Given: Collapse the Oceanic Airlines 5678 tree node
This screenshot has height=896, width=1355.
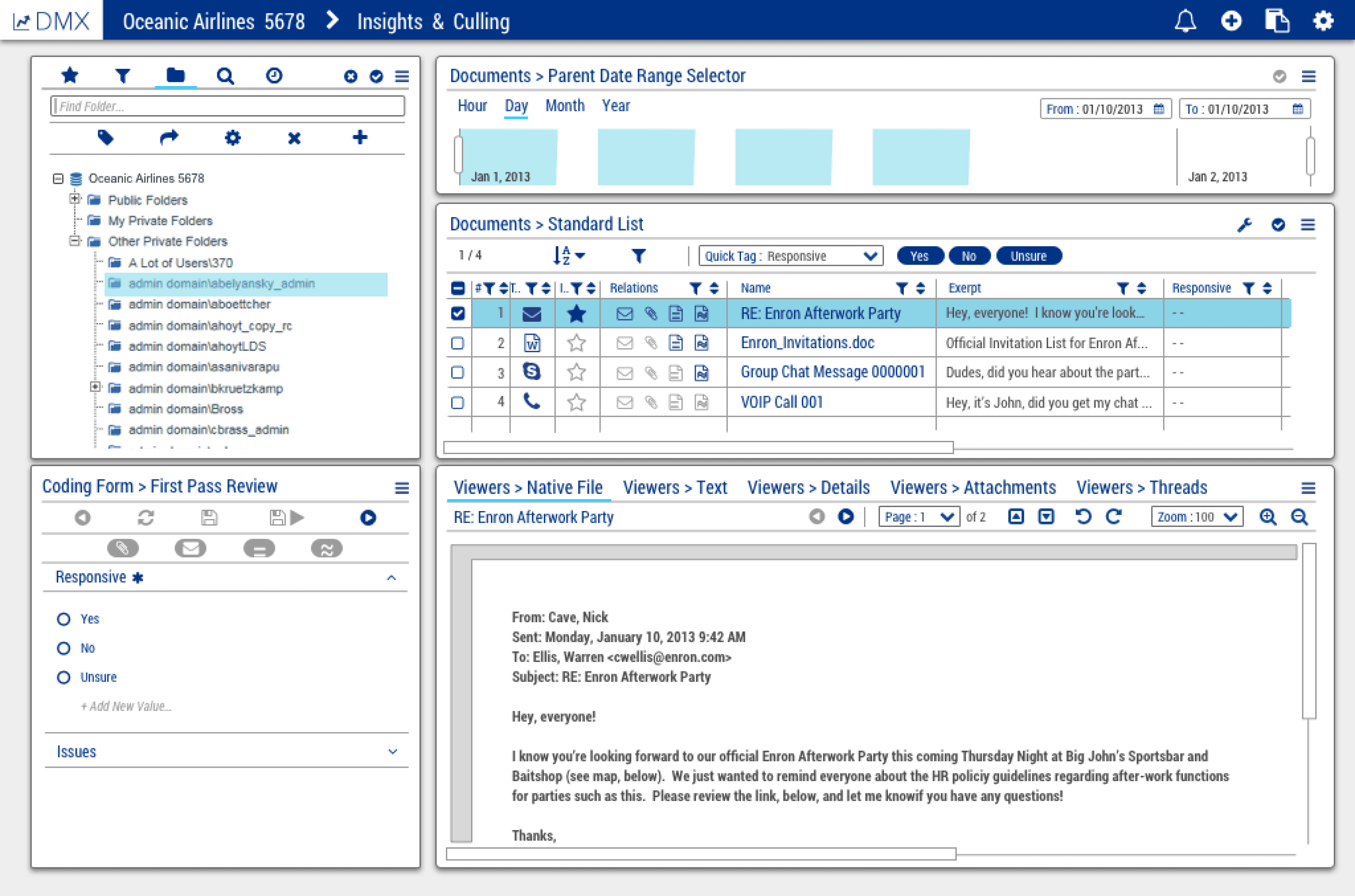Looking at the screenshot, I should click(58, 178).
